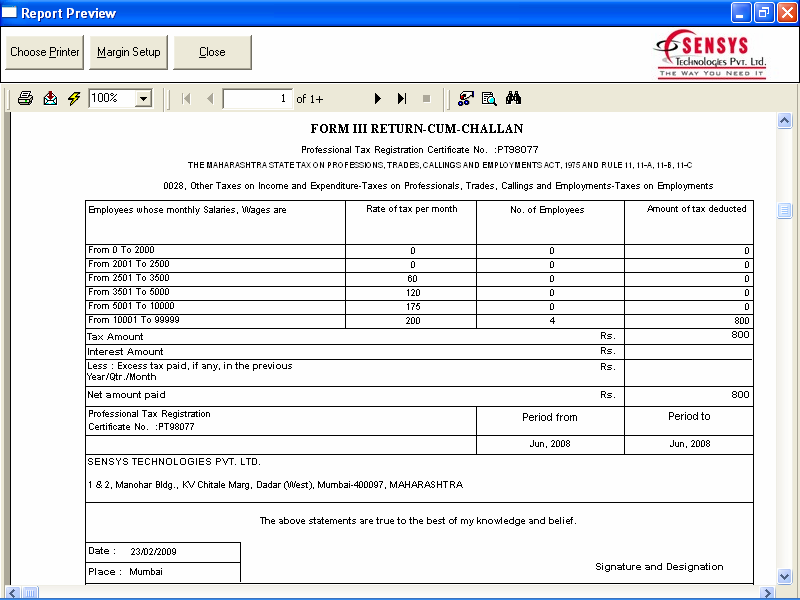This screenshot has height=600, width=800.
Task: Click the Export report icon
Action: pyautogui.click(x=50, y=98)
